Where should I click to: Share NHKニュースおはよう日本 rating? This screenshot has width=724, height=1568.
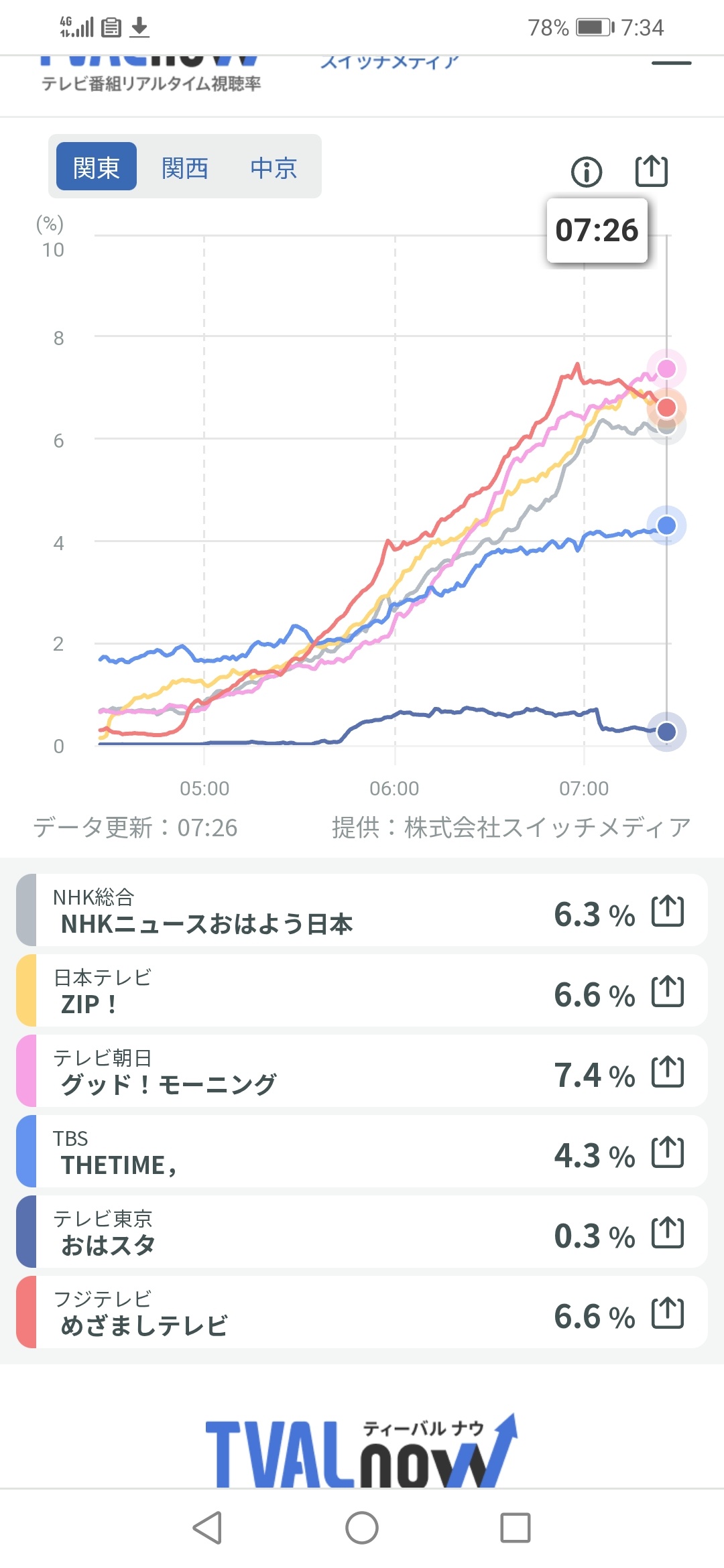[x=668, y=911]
